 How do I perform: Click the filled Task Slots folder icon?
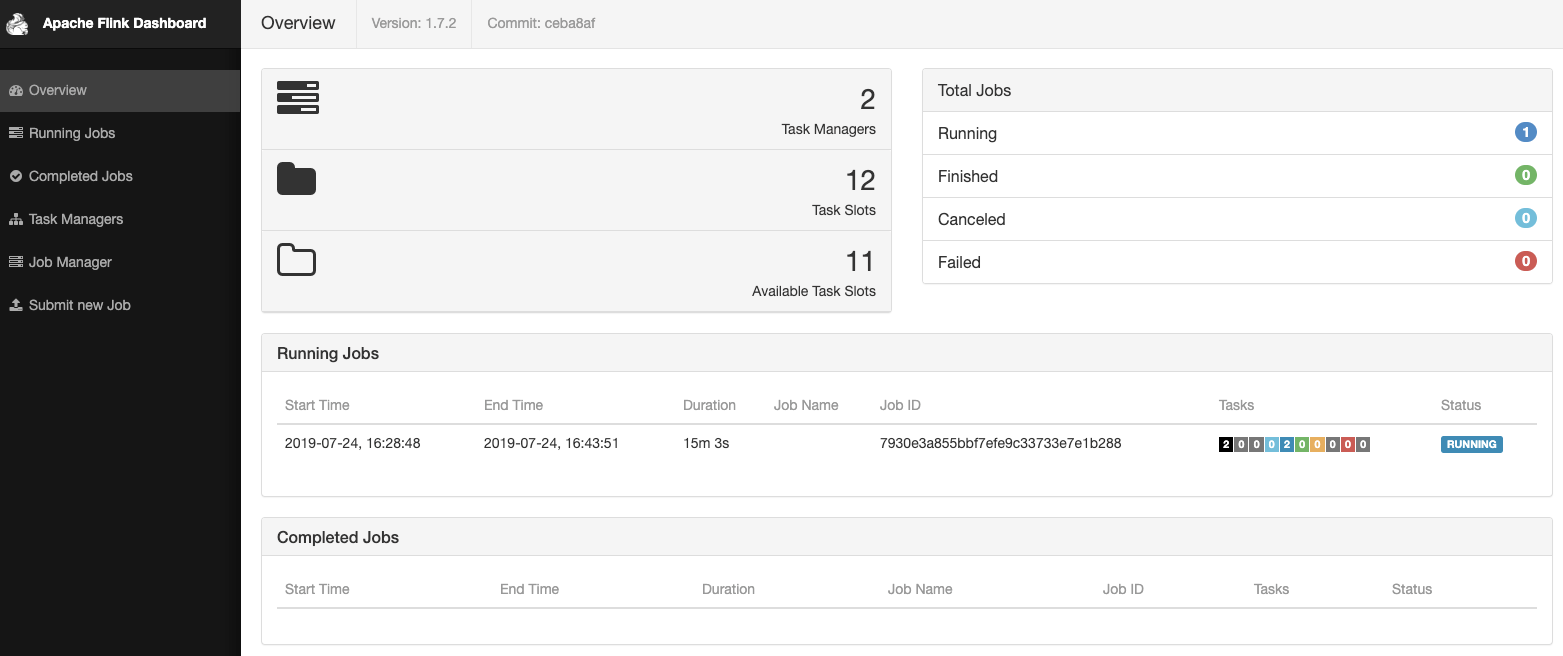(x=296, y=179)
